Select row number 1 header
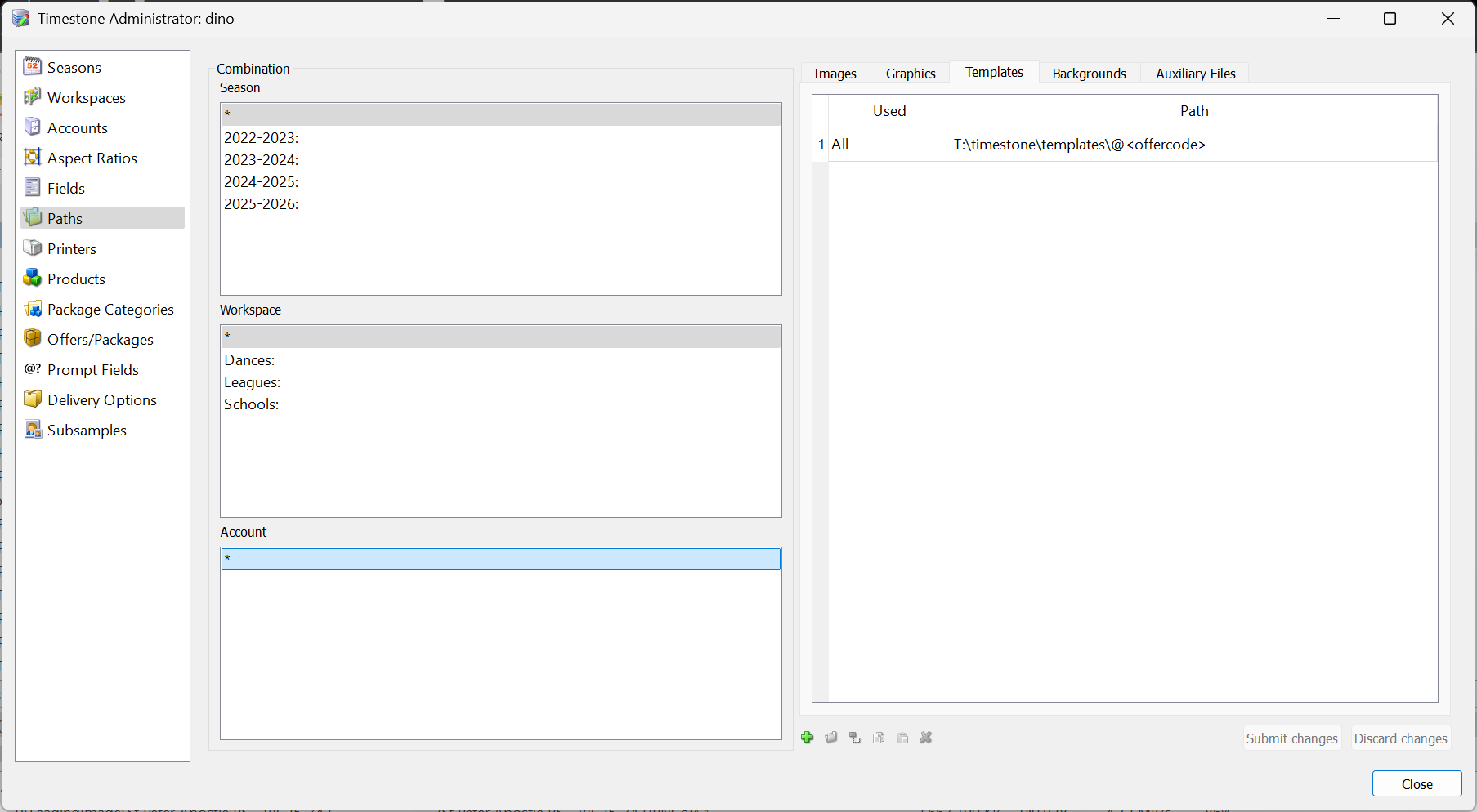 click(x=821, y=145)
